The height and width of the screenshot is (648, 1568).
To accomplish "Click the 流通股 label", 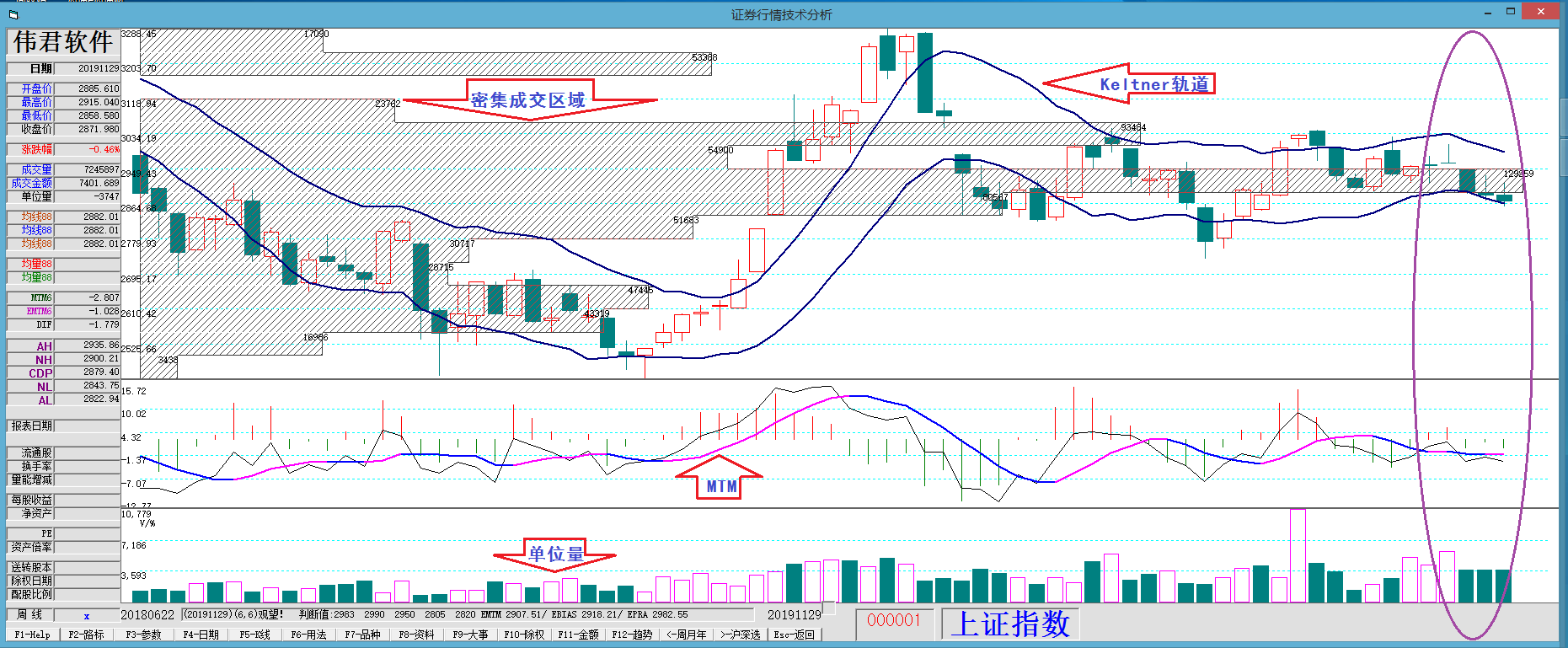I will 30,453.
